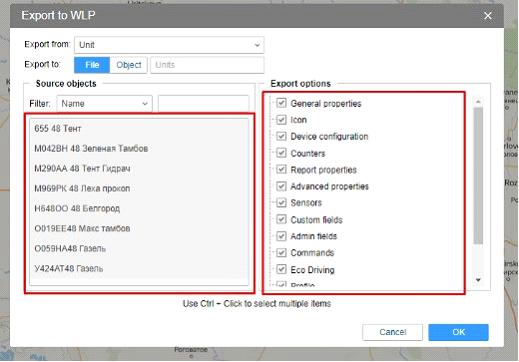Screen dimensions: 519x362
Task: Select unit 655 48 Тент
Action: pyautogui.click(x=139, y=129)
